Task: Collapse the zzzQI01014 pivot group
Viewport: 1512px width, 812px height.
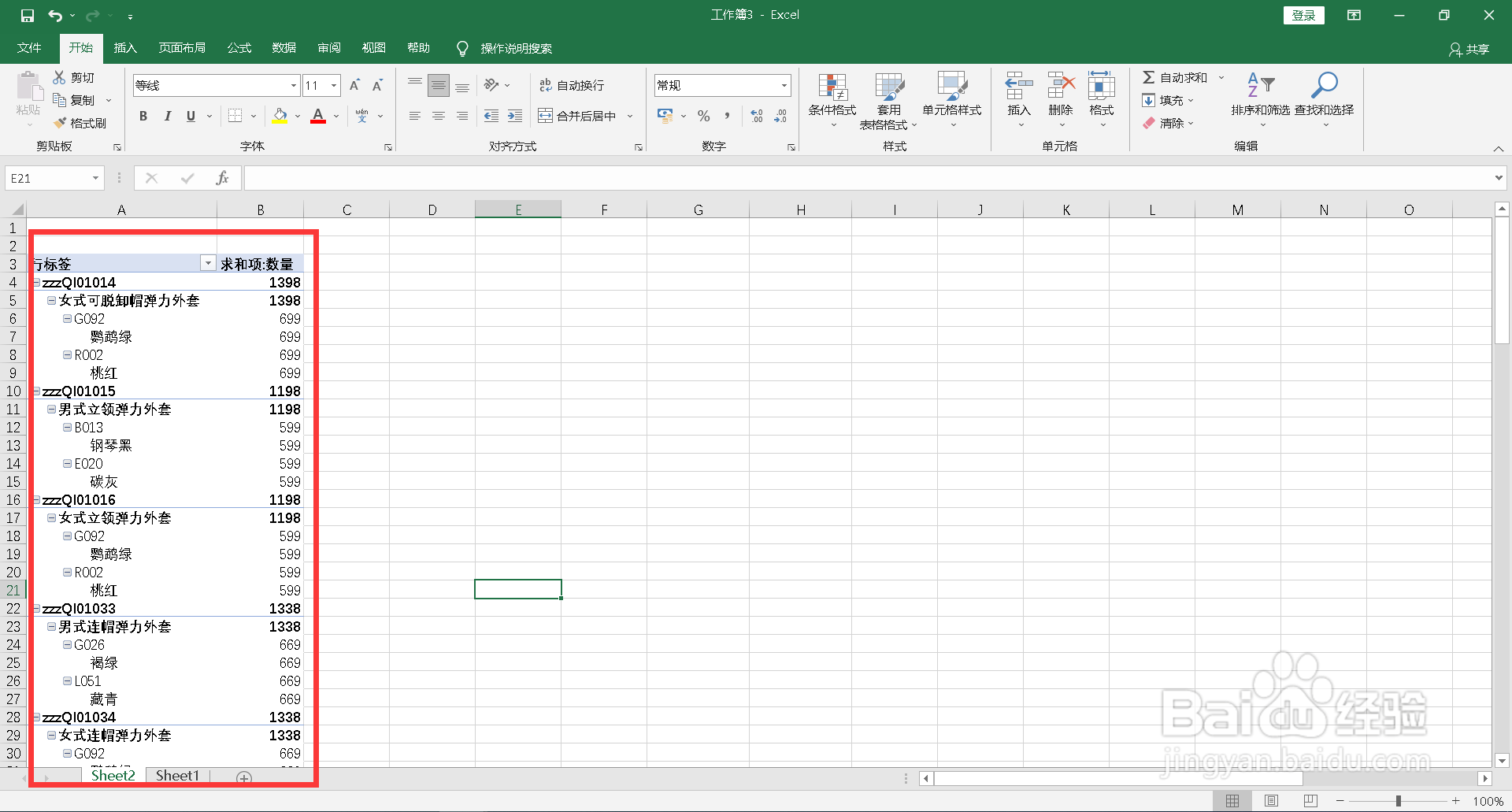Action: [x=37, y=282]
